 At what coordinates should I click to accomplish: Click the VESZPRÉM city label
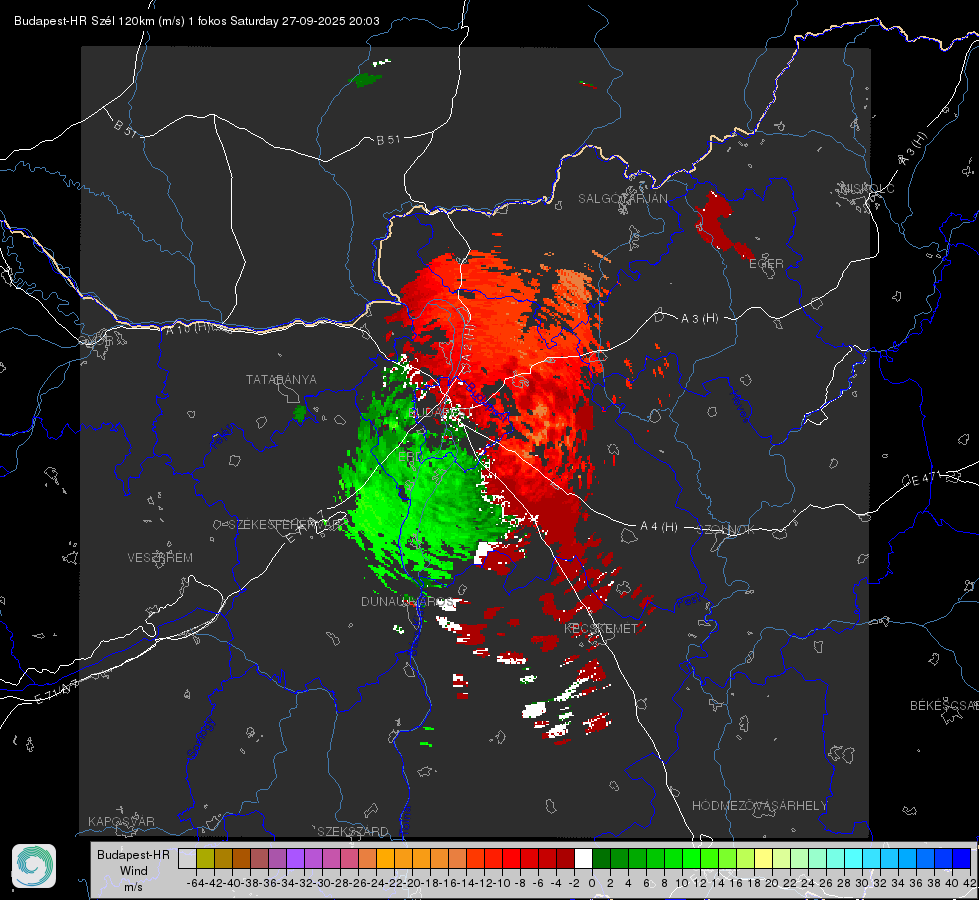[x=160, y=558]
